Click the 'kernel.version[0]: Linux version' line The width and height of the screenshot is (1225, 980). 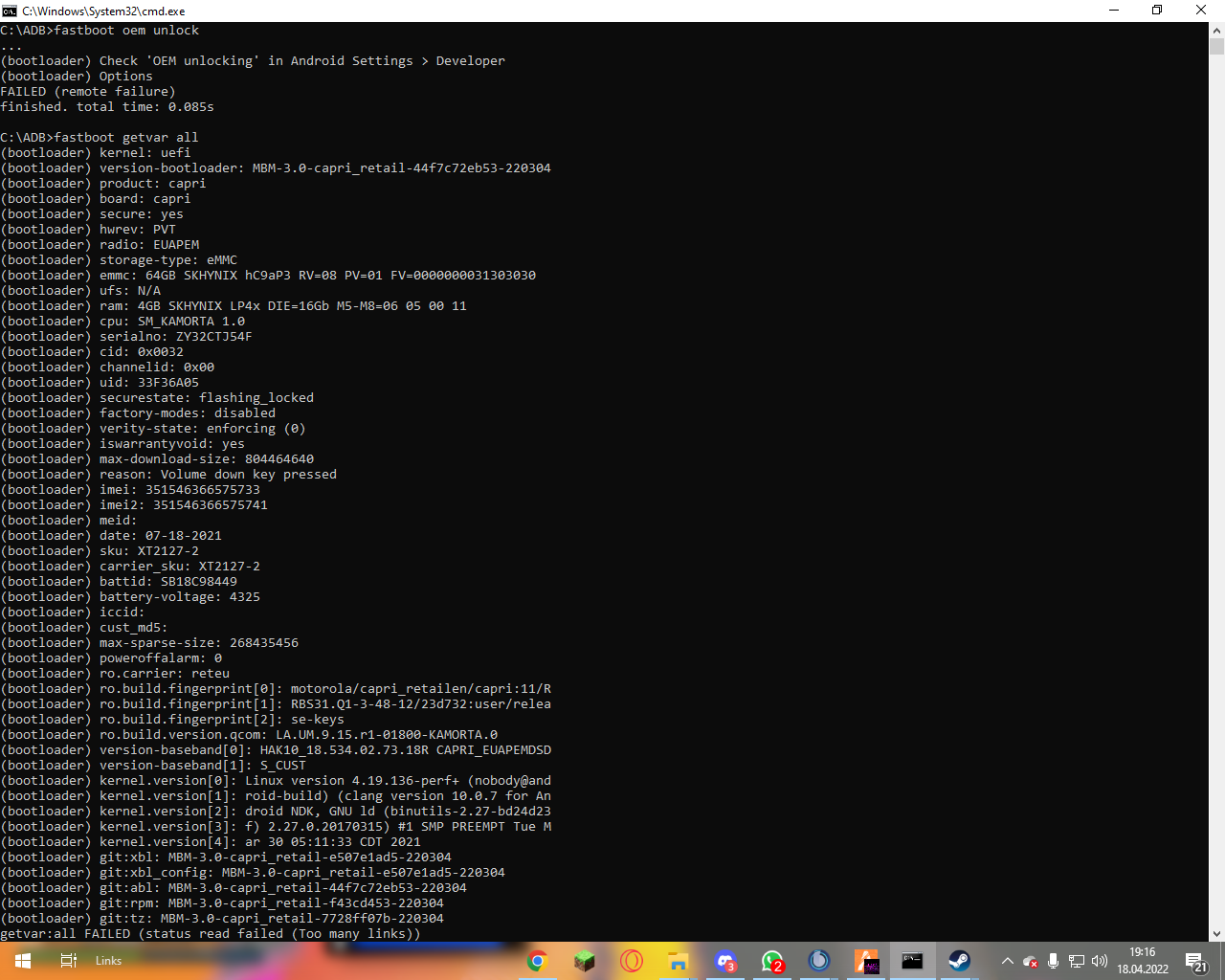pos(276,780)
